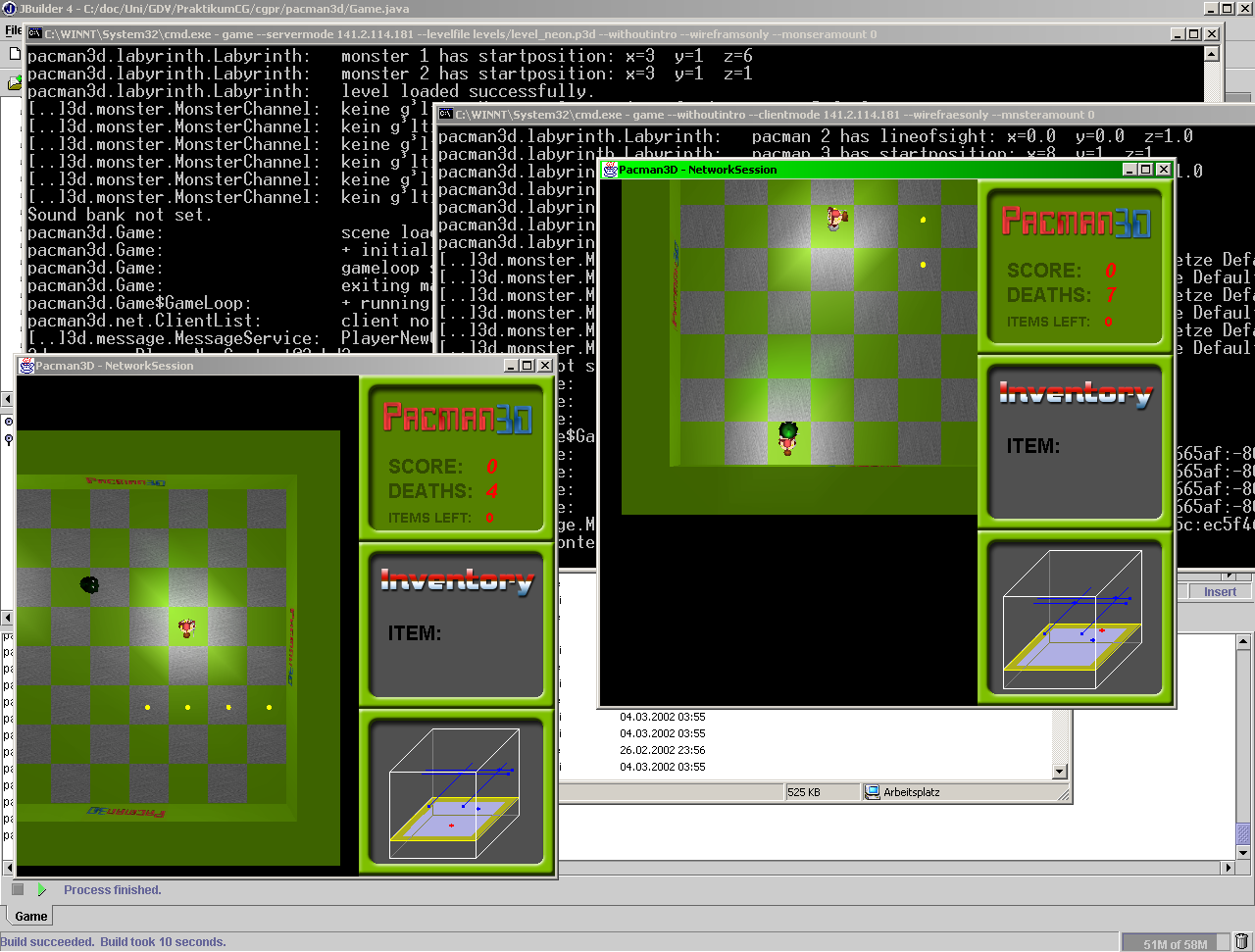The image size is (1255, 952).
Task: Click right Pacman3D window's Java icon
Action: click(x=610, y=170)
